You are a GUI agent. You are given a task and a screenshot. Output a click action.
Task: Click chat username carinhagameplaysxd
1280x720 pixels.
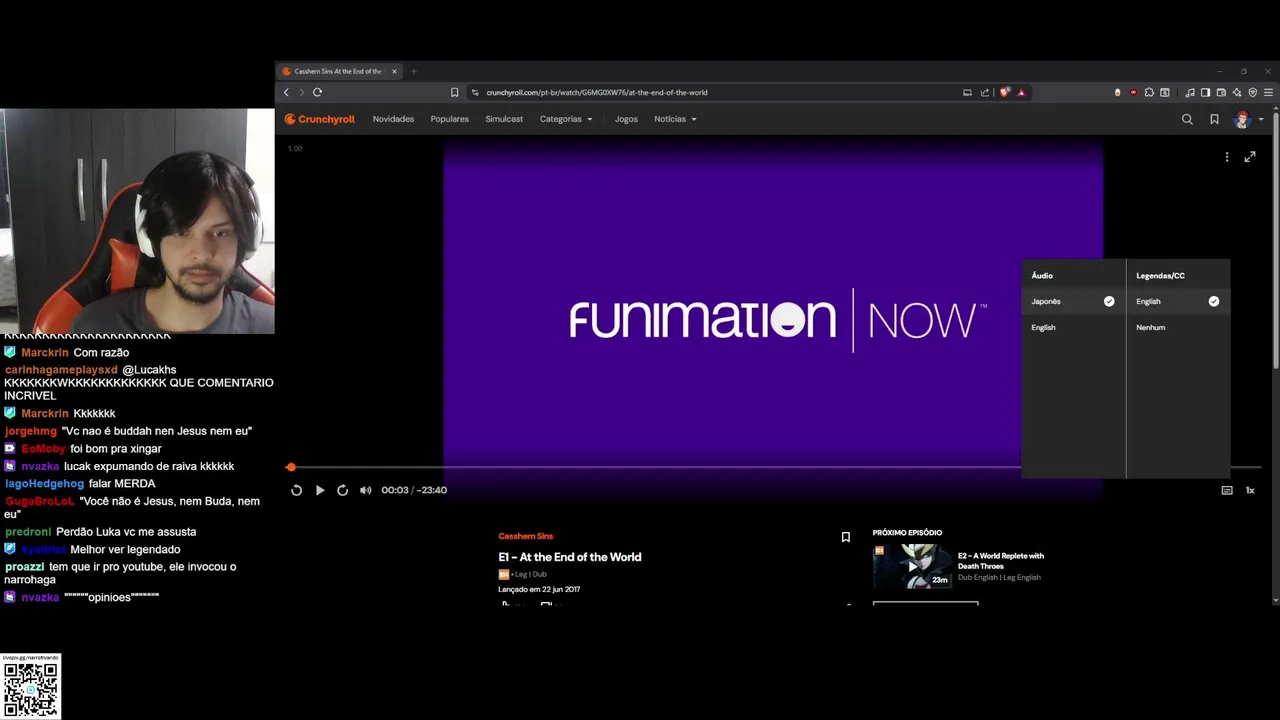click(61, 370)
